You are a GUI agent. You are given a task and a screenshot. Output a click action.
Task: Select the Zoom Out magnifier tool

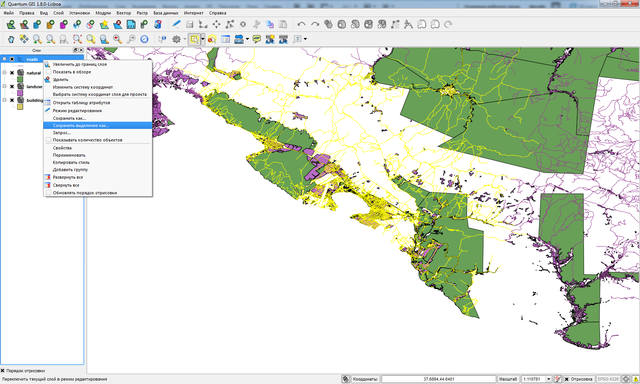click(x=50, y=39)
